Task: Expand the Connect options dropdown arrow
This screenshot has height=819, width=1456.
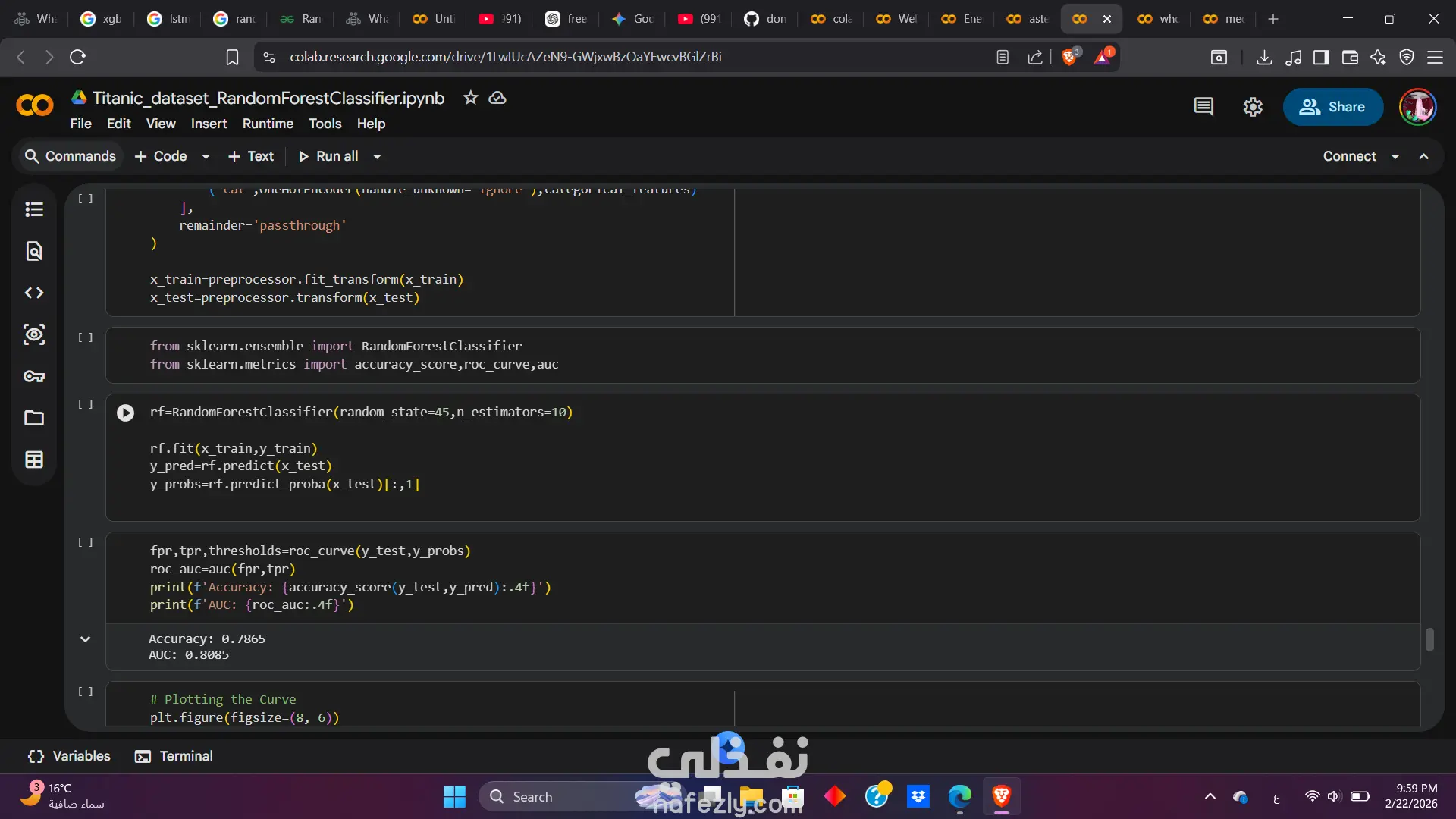Action: pyautogui.click(x=1395, y=156)
